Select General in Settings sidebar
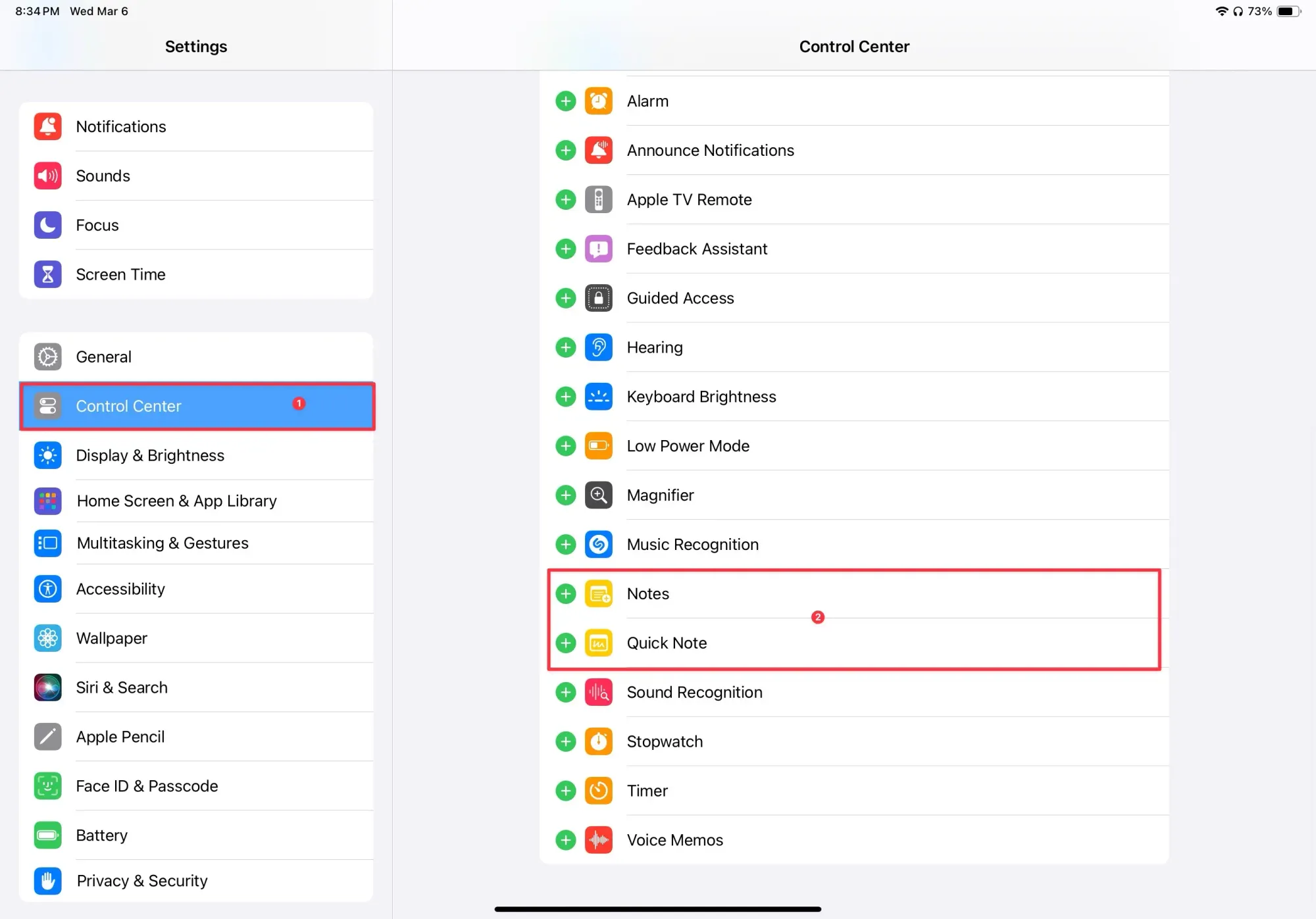 197,356
